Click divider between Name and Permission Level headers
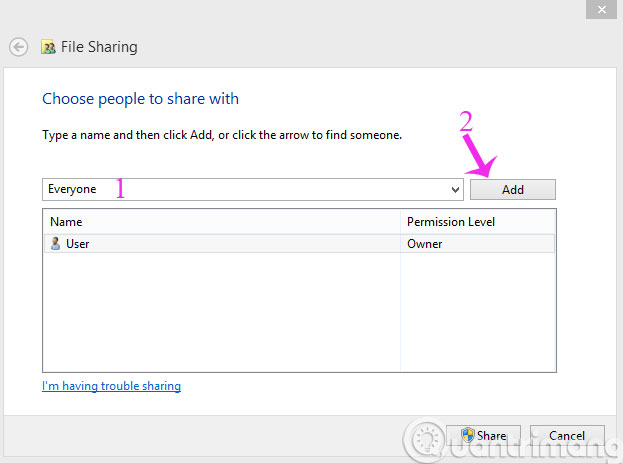 coord(400,221)
